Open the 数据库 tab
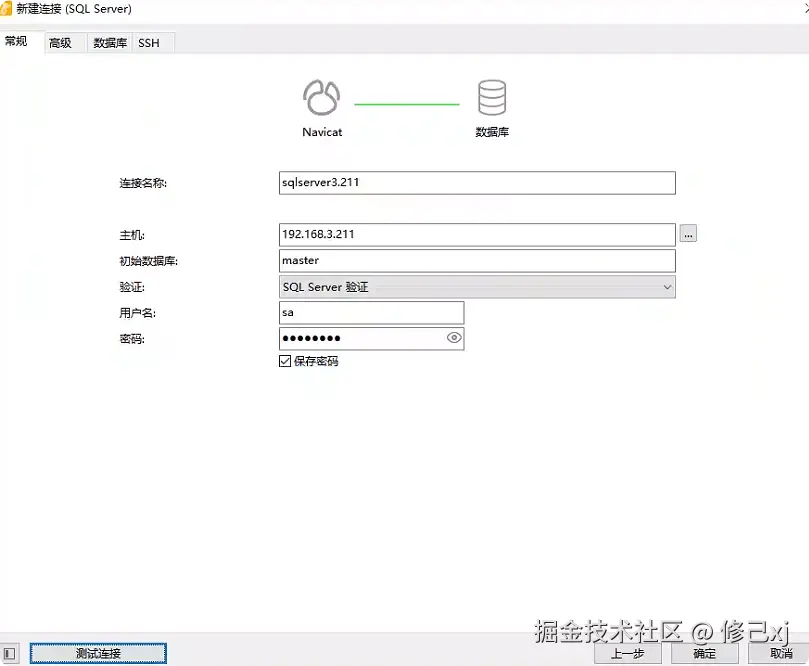The width and height of the screenshot is (809, 666). point(110,43)
